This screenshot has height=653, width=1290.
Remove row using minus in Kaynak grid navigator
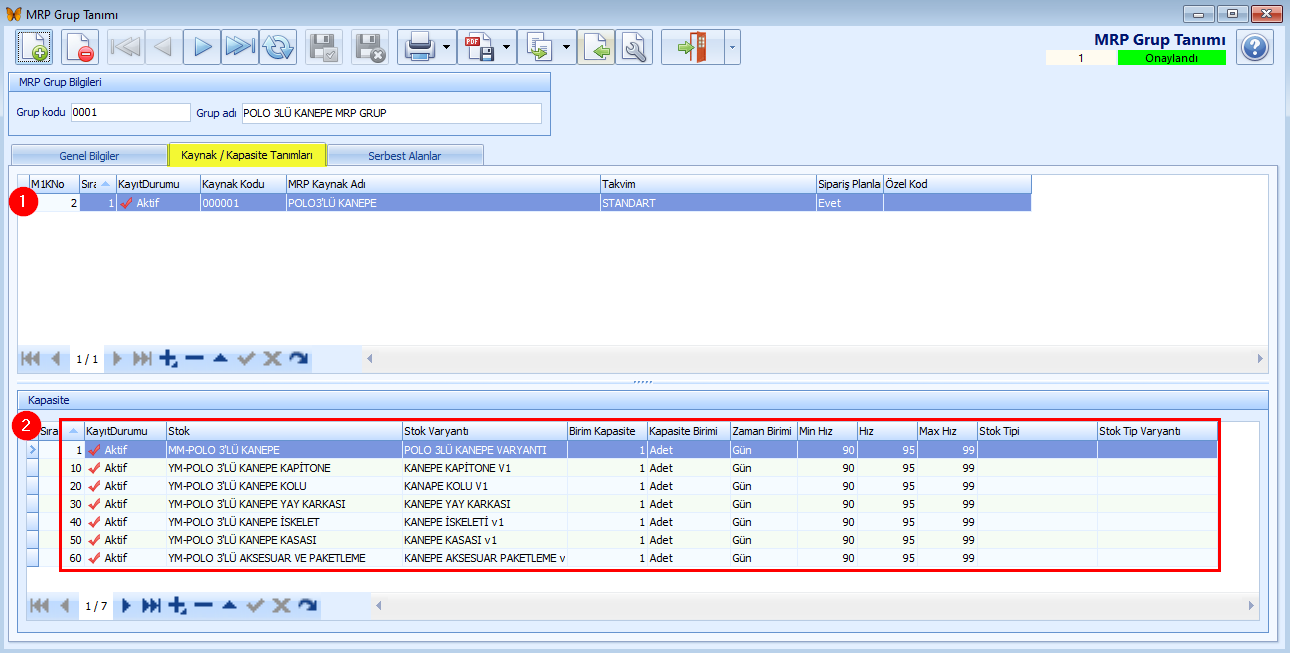(x=194, y=358)
